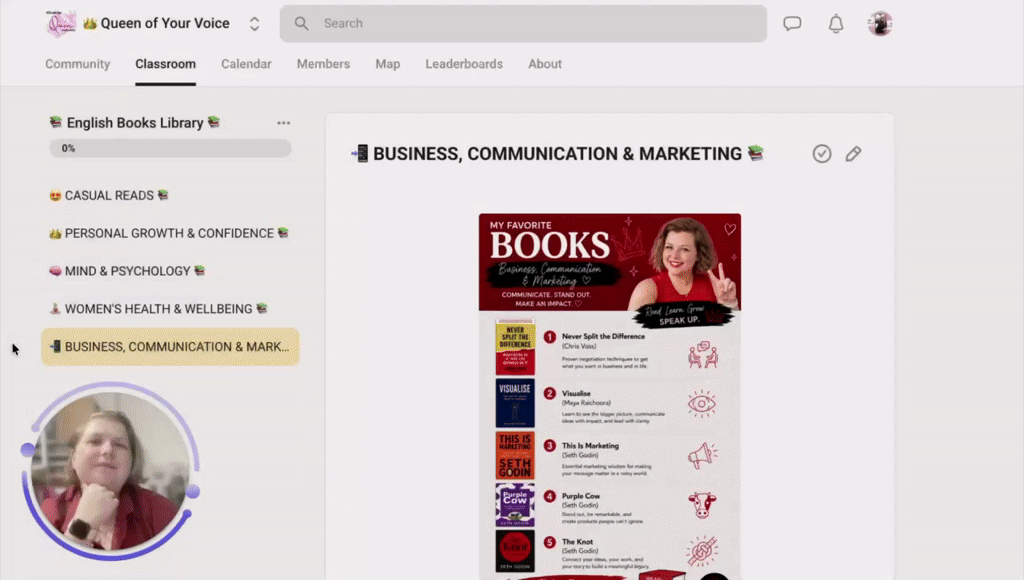
Task: Select BUSINESS, COMMUNICATION & MARK... lesson
Action: (170, 347)
